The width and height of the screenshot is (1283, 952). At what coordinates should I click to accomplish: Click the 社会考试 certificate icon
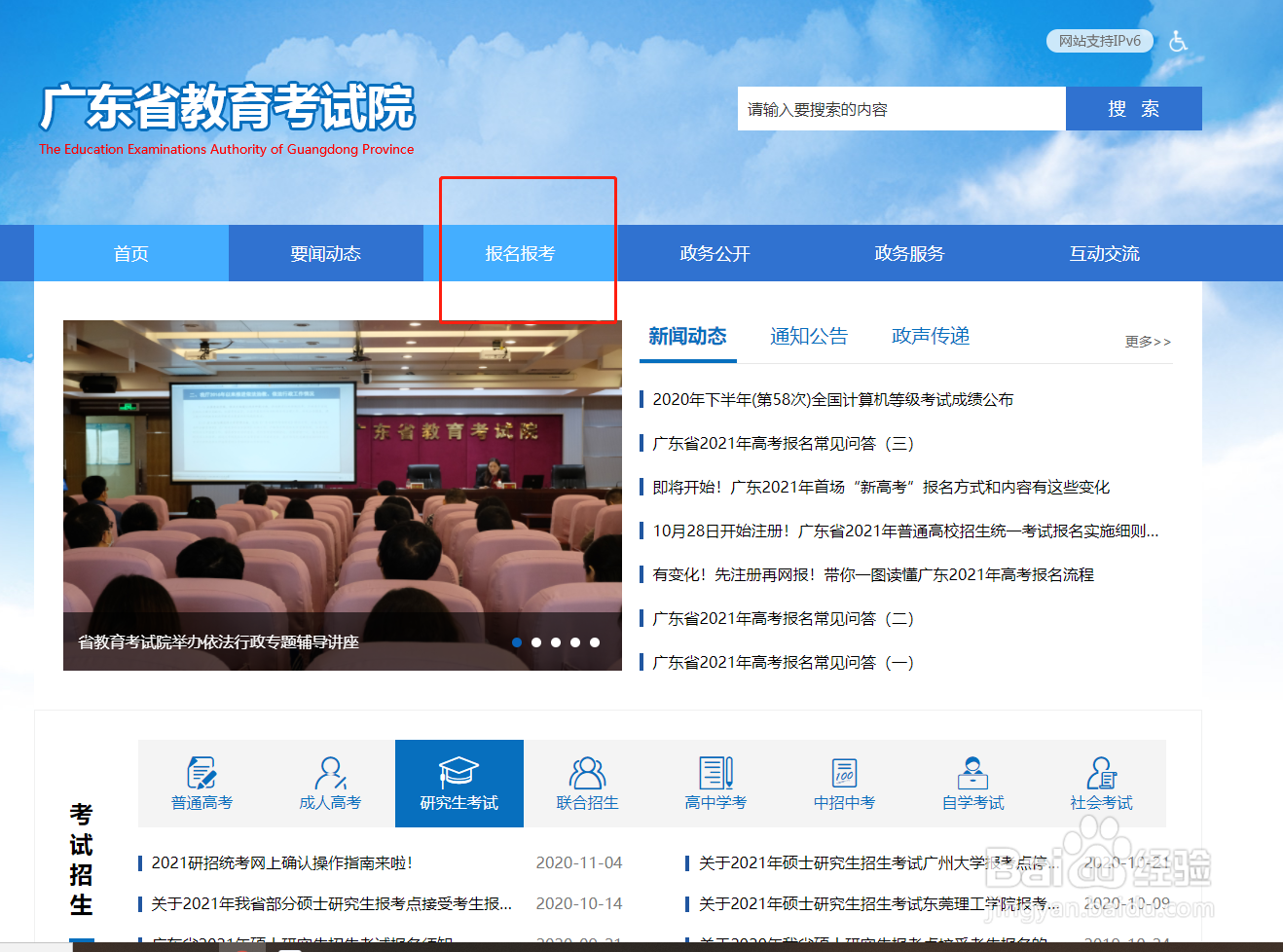(1101, 784)
